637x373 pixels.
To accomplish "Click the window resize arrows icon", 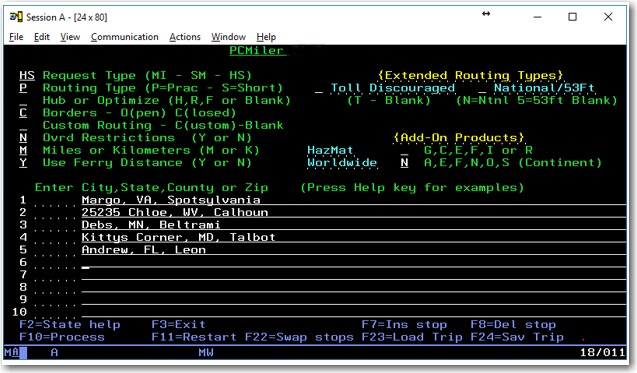I will click(x=486, y=14).
